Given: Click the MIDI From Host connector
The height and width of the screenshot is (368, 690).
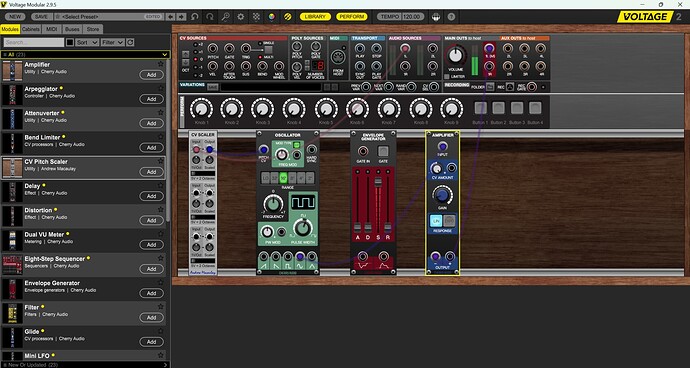Looking at the screenshot, I should click(x=338, y=57).
